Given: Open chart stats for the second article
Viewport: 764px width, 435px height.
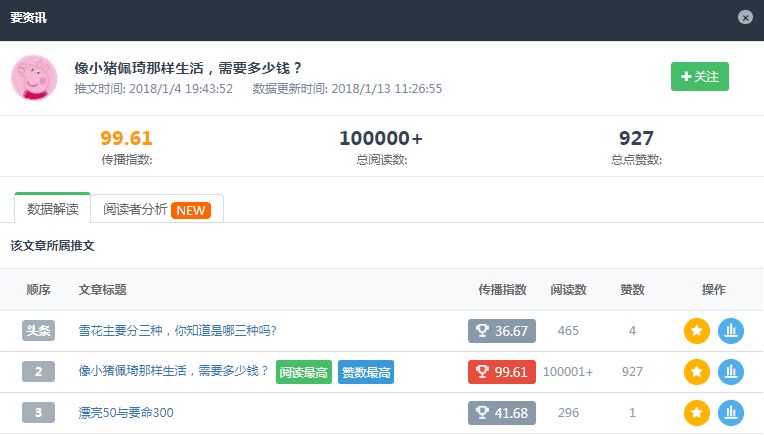Looking at the screenshot, I should tap(731, 372).
